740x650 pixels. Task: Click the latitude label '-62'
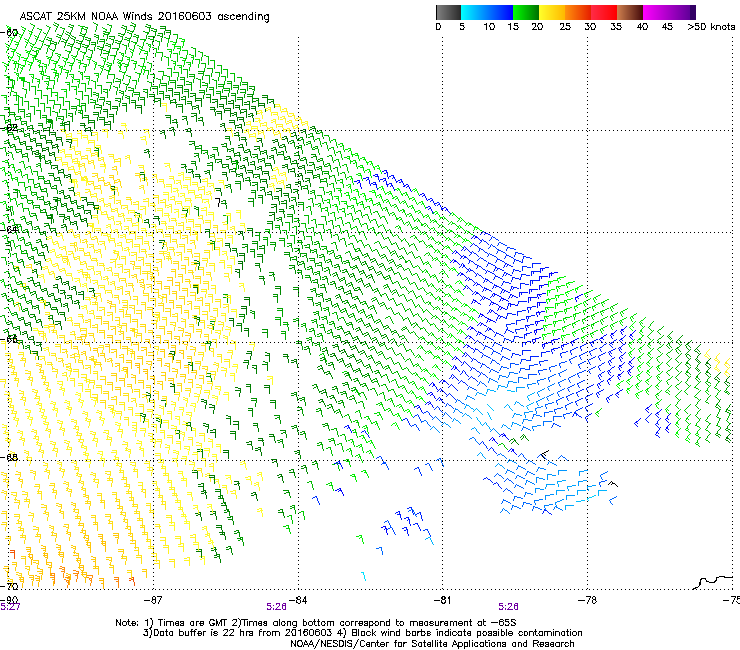coord(9,128)
